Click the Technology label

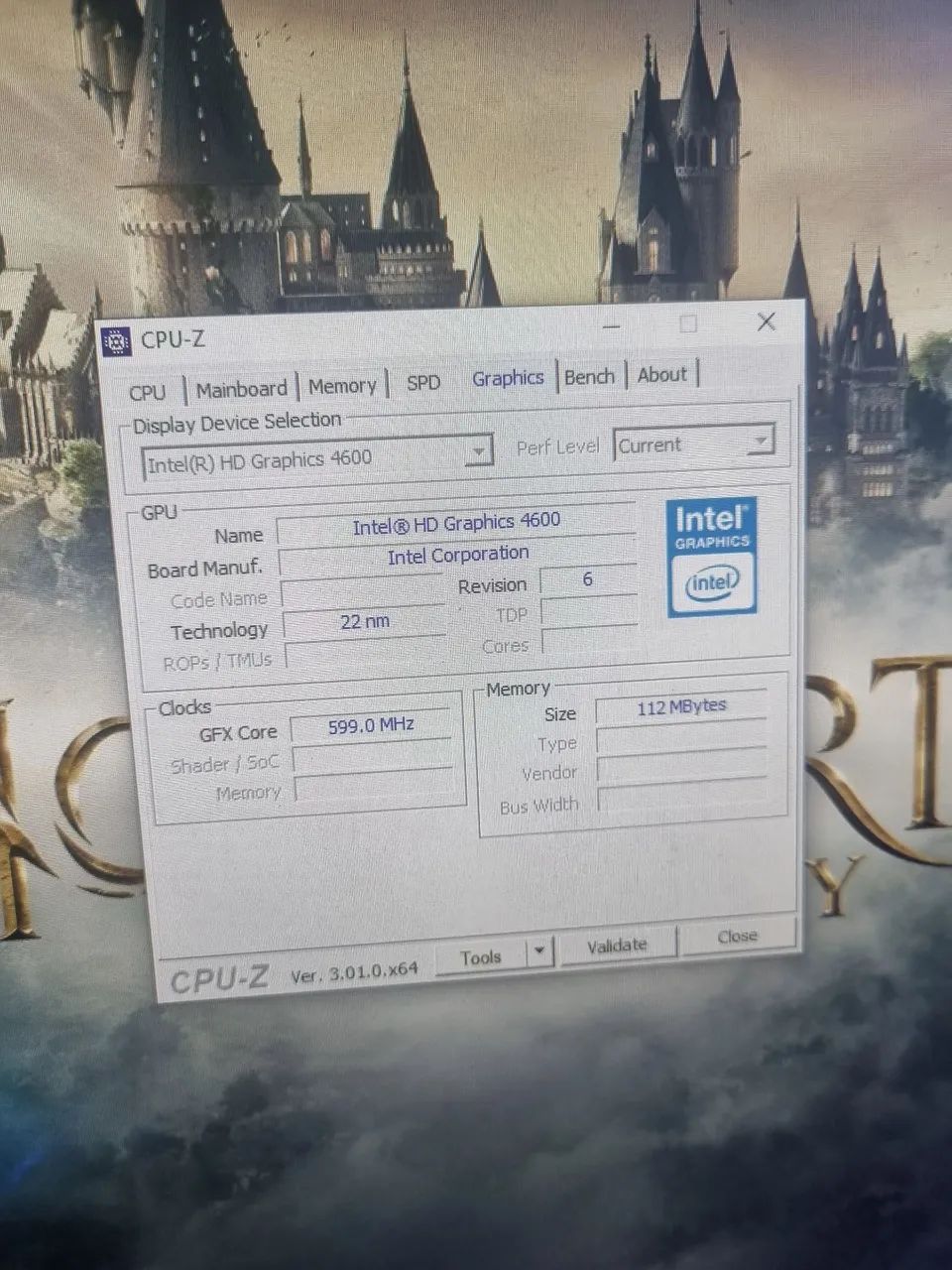point(219,631)
